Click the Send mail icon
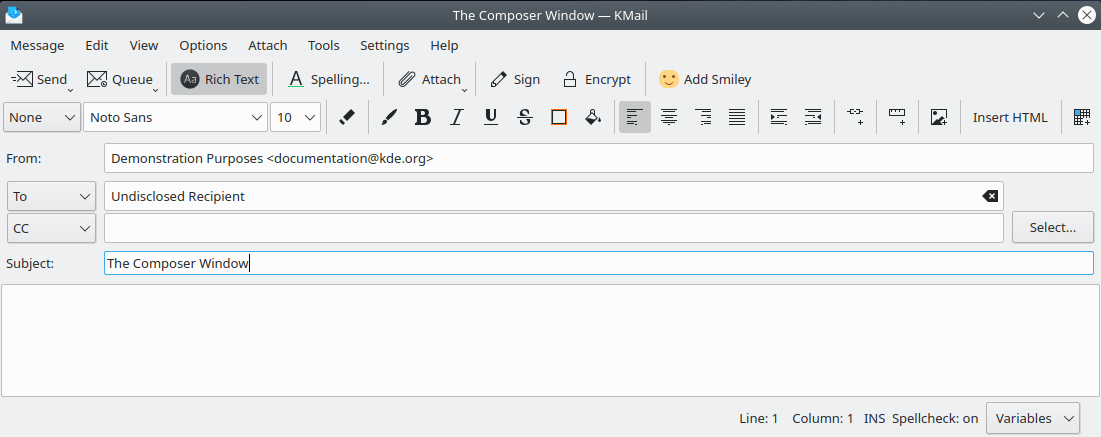This screenshot has width=1101, height=437. pyautogui.click(x=23, y=79)
